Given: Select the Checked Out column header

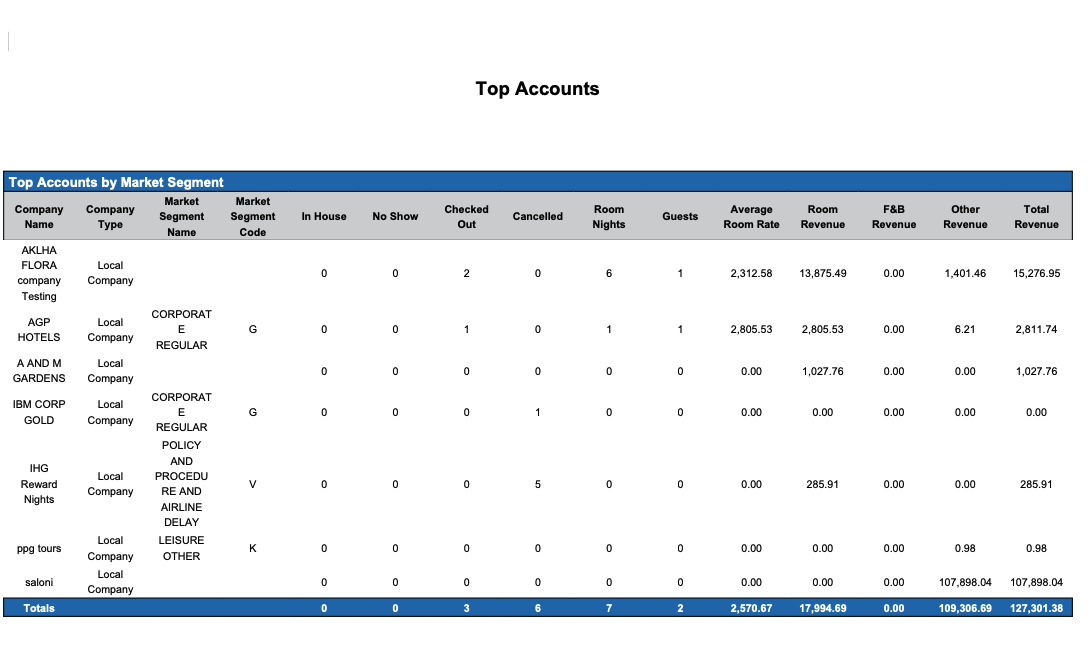Looking at the screenshot, I should coord(466,217).
